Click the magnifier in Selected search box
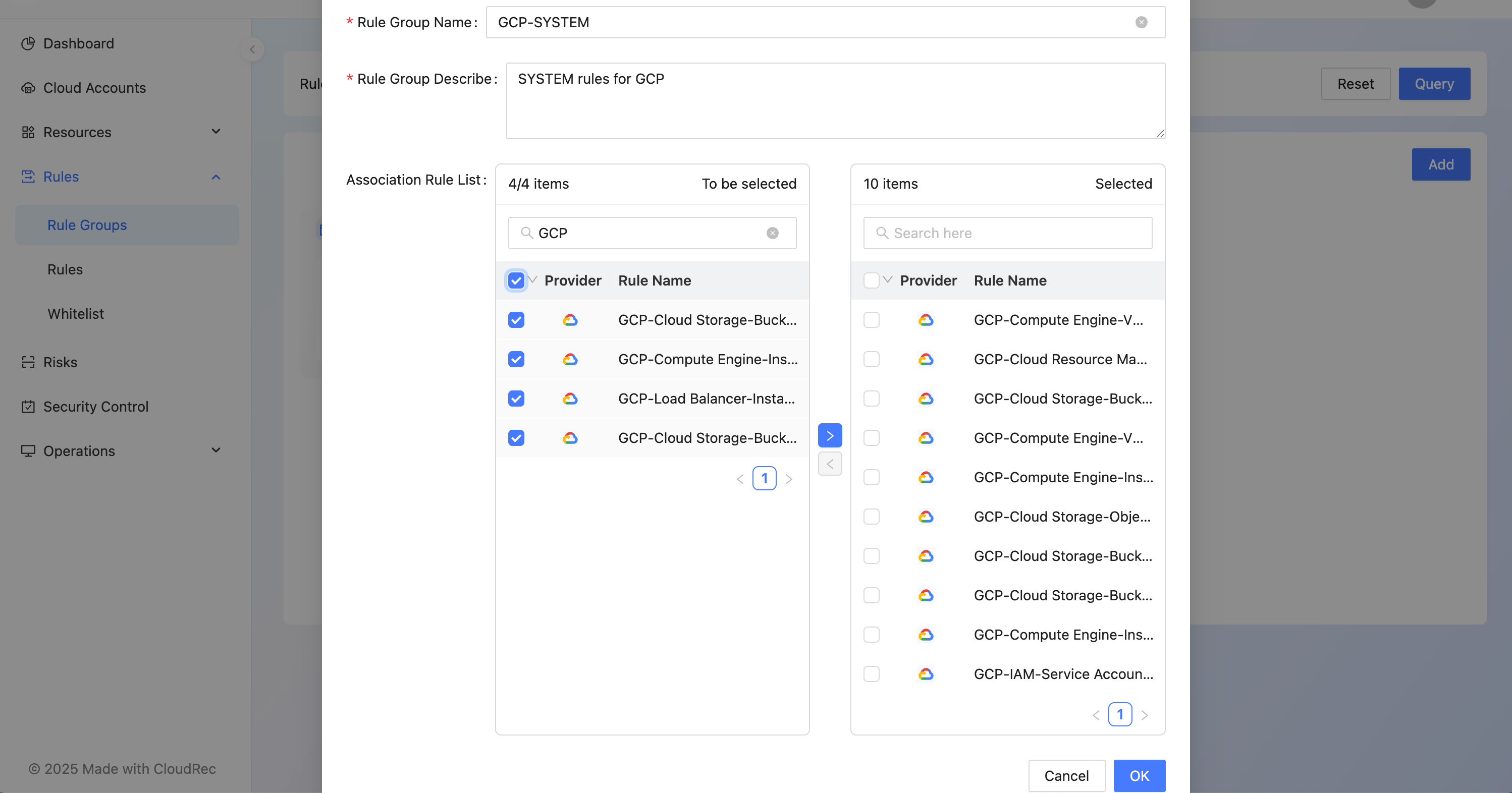This screenshot has width=1512, height=793. point(882,233)
